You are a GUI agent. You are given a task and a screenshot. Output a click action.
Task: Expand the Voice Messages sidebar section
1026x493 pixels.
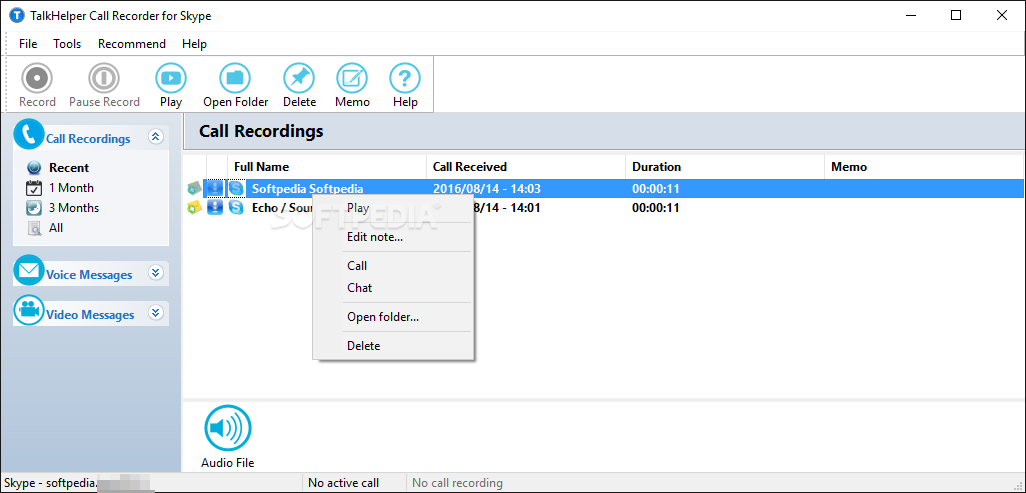(155, 272)
